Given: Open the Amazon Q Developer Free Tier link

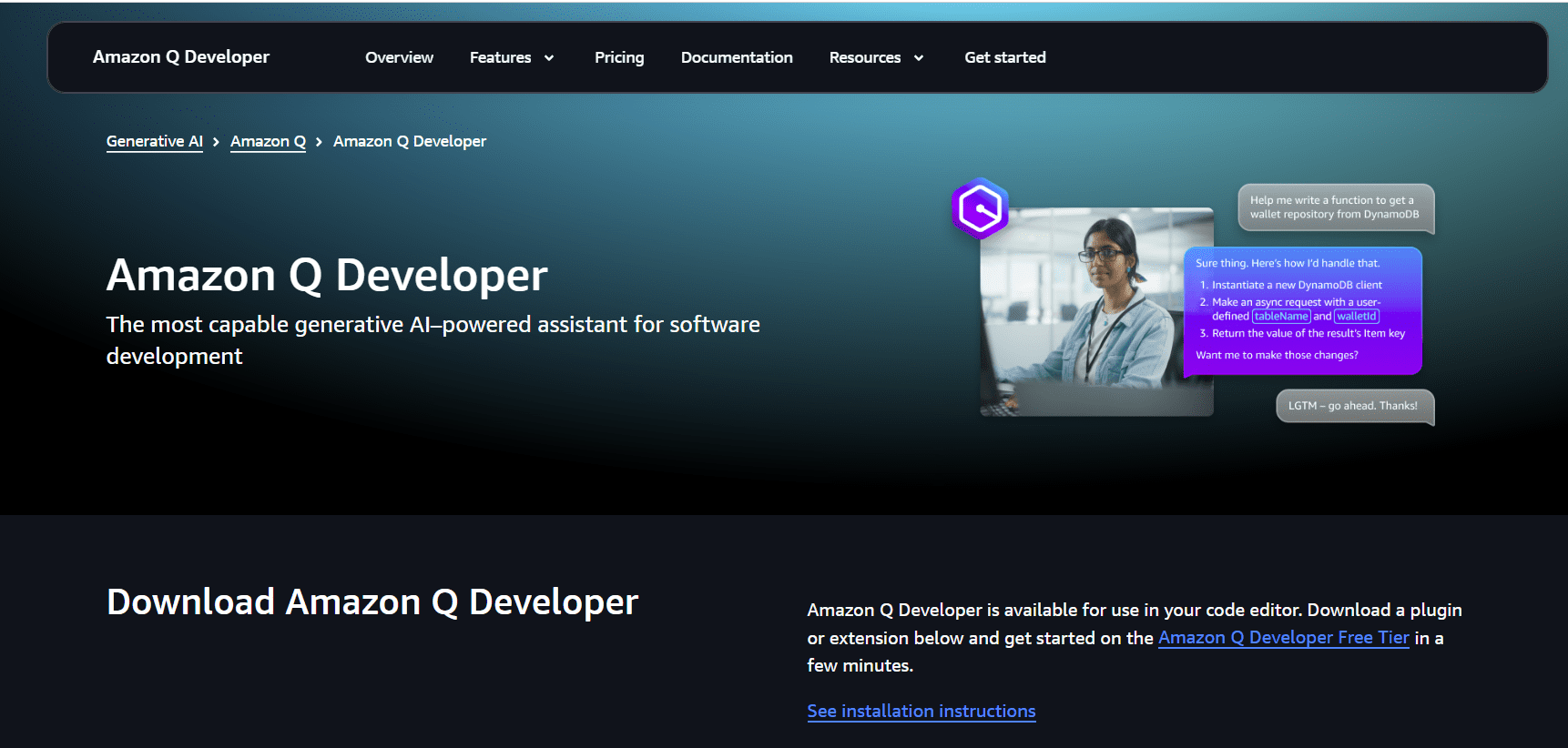Looking at the screenshot, I should (x=1284, y=638).
